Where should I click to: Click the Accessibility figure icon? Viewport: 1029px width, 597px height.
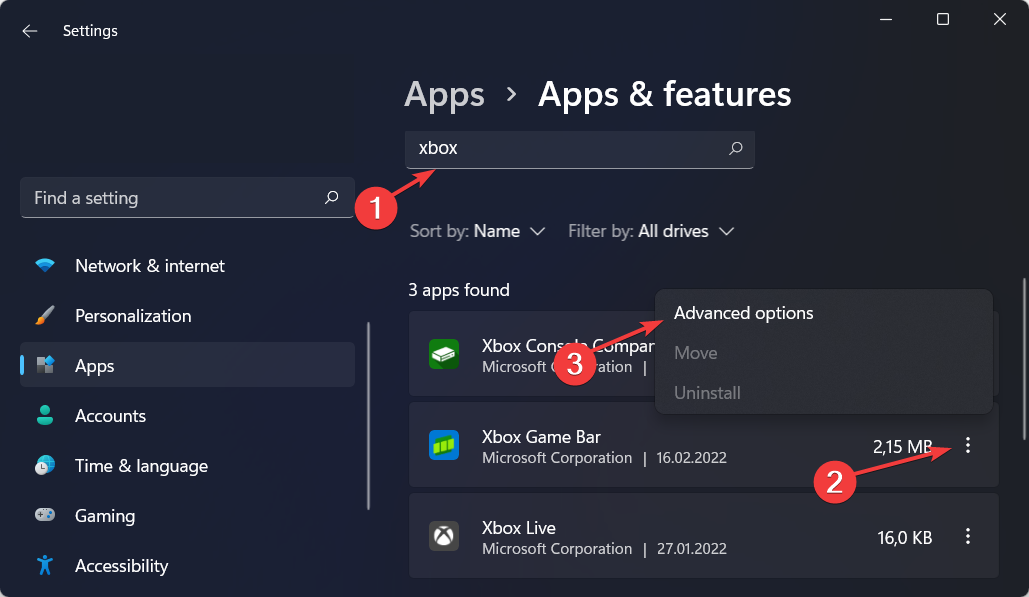(45, 565)
